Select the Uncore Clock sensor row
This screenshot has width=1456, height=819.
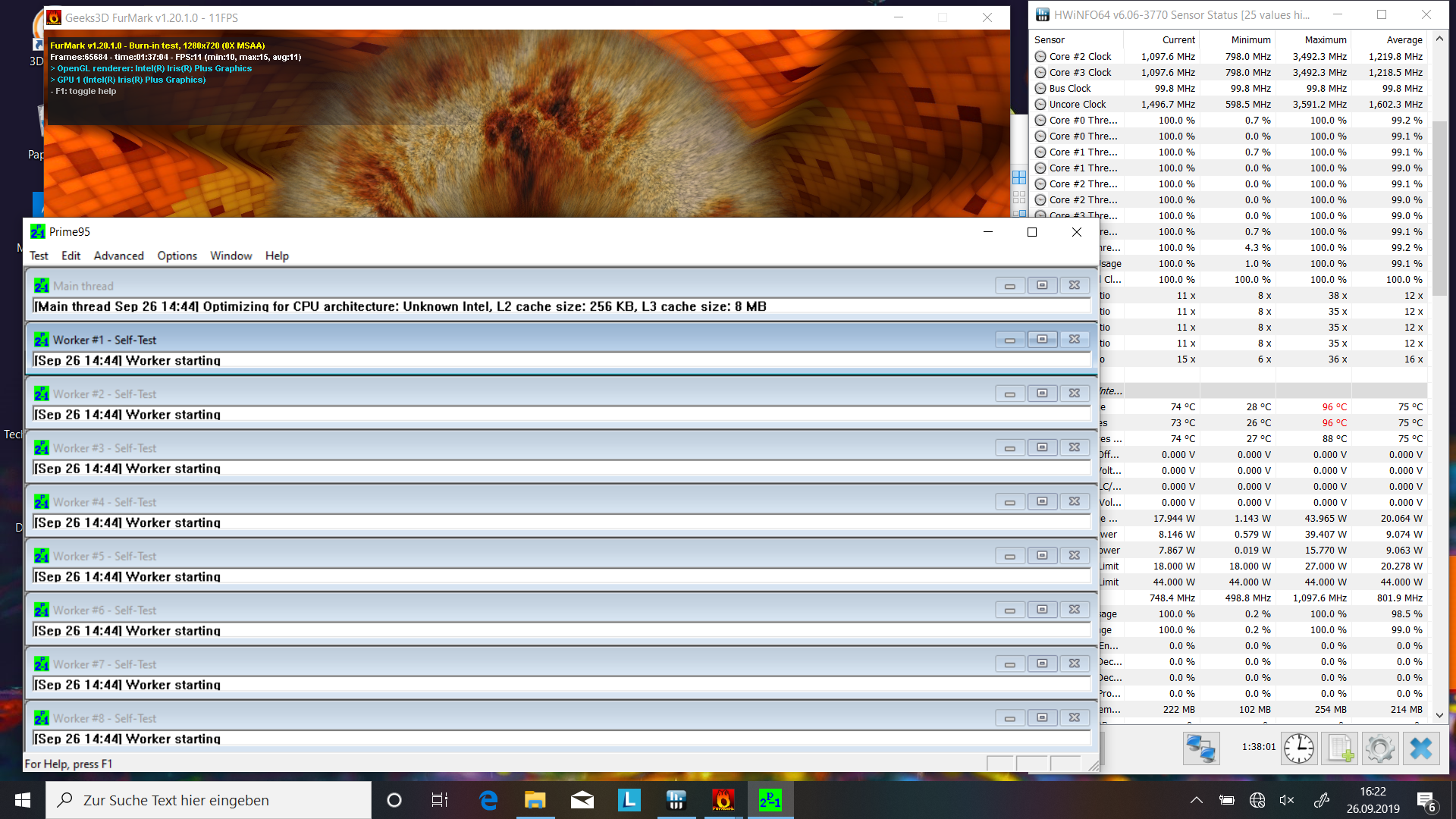click(1077, 105)
